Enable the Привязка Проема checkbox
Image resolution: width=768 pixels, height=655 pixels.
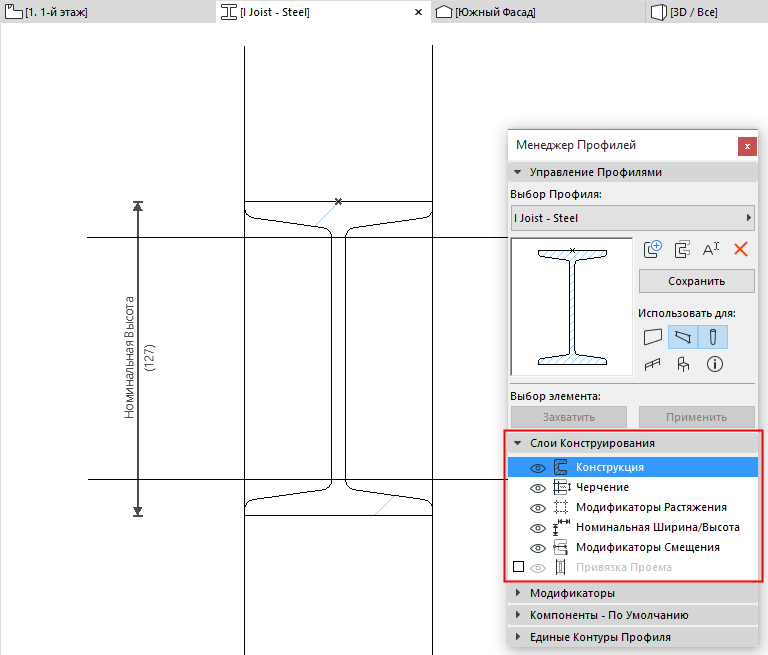point(518,567)
